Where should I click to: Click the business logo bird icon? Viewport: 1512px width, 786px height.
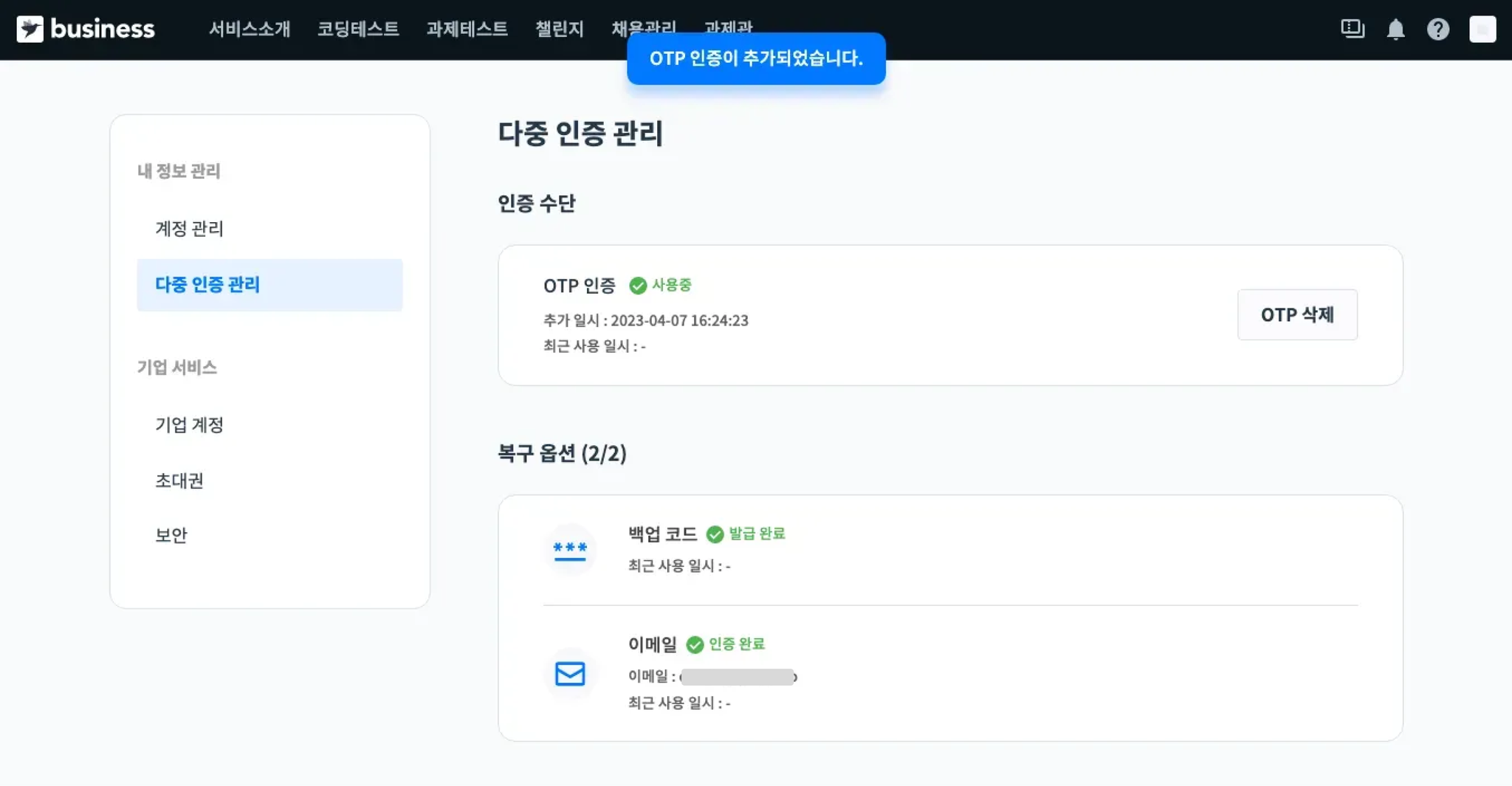click(x=30, y=29)
